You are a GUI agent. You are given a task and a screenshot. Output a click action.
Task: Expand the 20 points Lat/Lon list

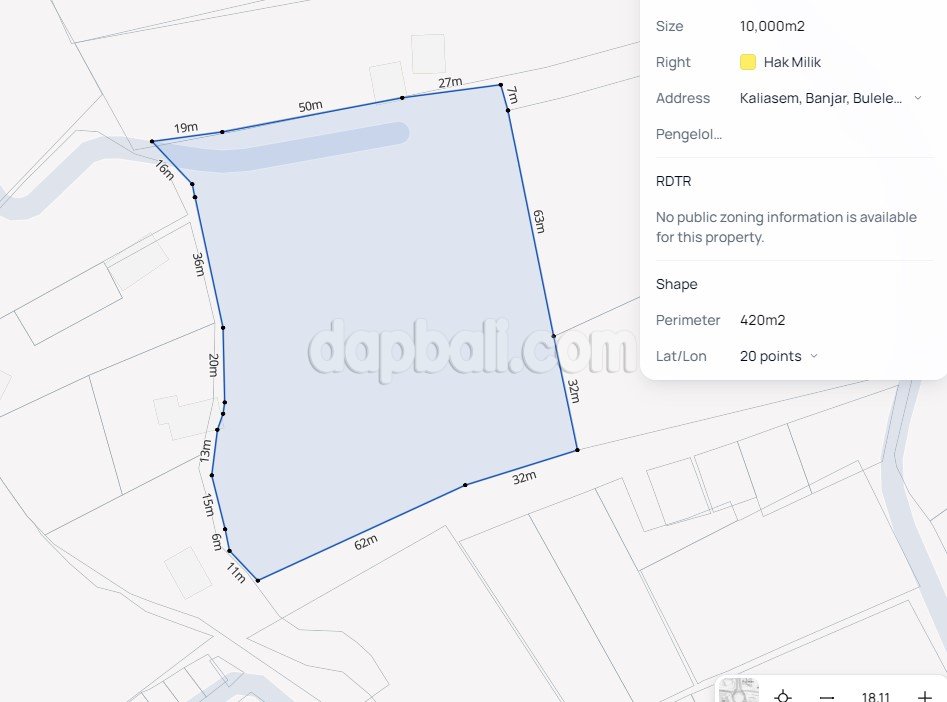[814, 356]
